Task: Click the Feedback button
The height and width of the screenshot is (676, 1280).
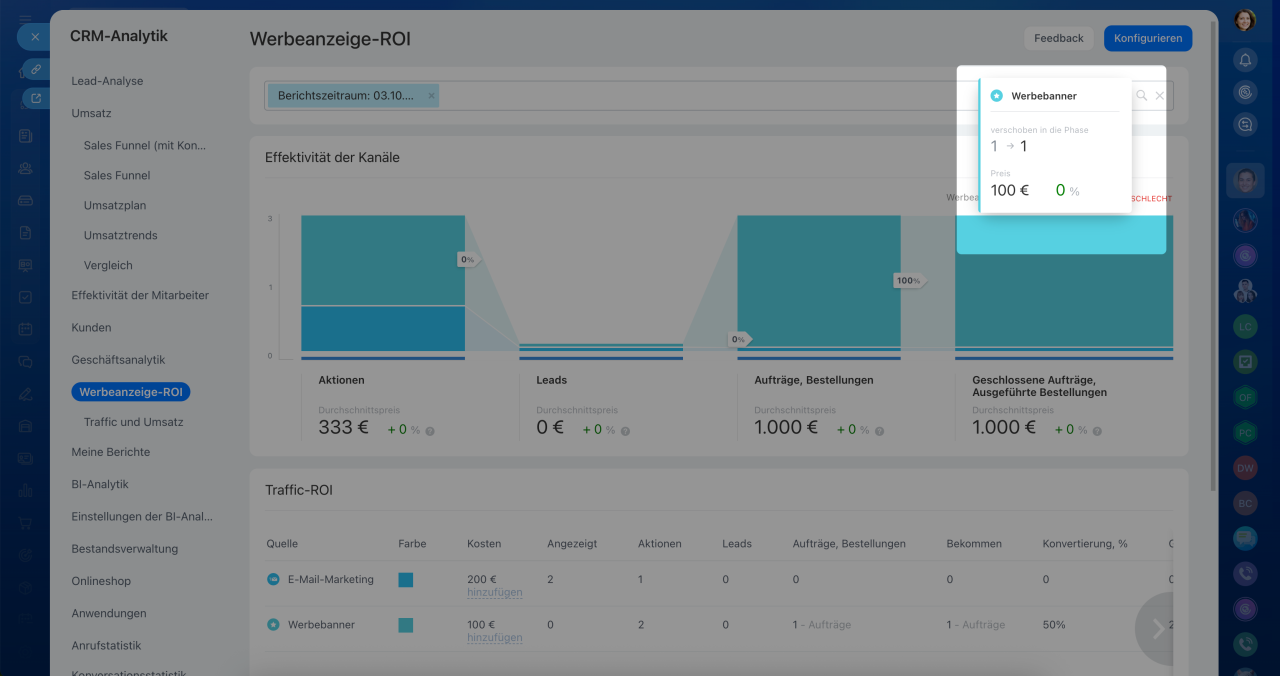Action: tap(1058, 38)
